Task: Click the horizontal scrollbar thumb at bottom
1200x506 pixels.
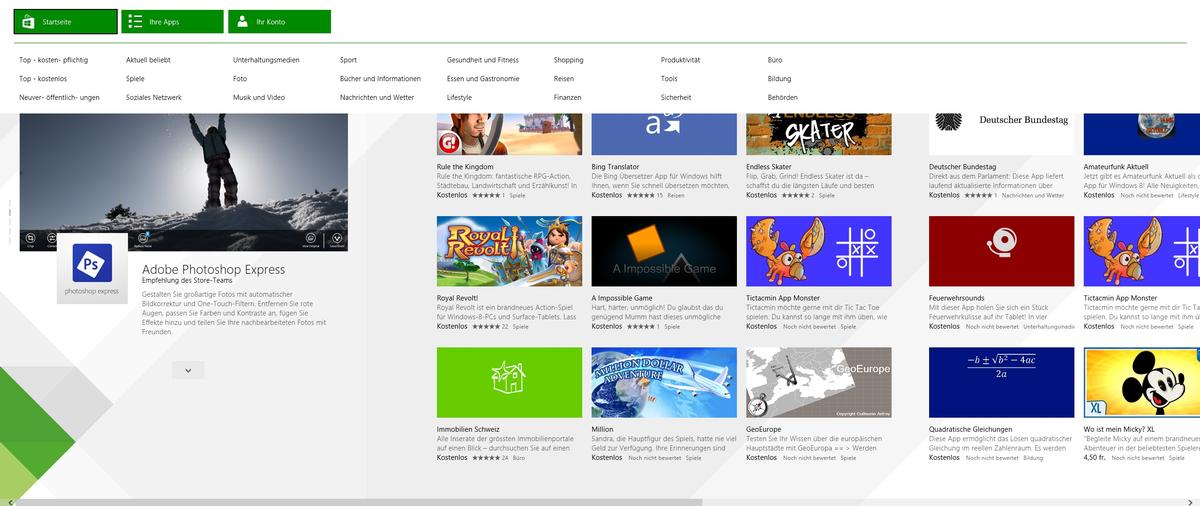Action: click(358, 502)
